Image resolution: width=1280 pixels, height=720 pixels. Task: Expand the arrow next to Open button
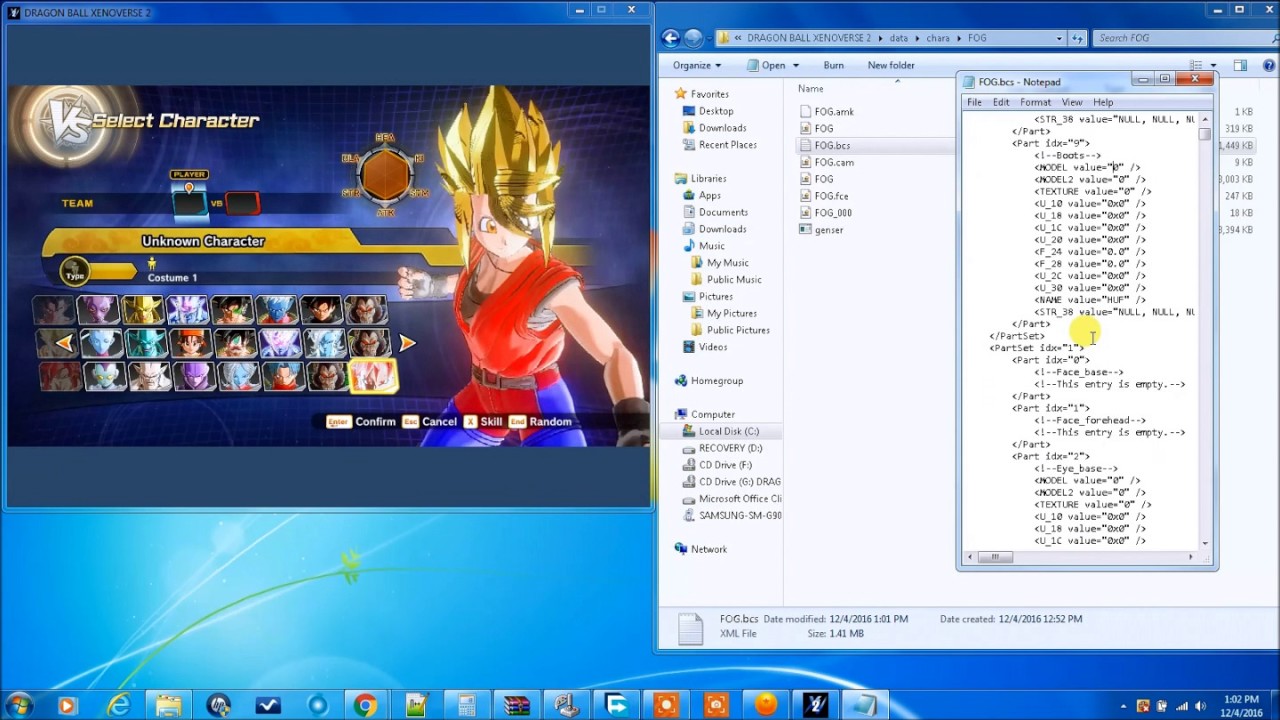coord(796,65)
